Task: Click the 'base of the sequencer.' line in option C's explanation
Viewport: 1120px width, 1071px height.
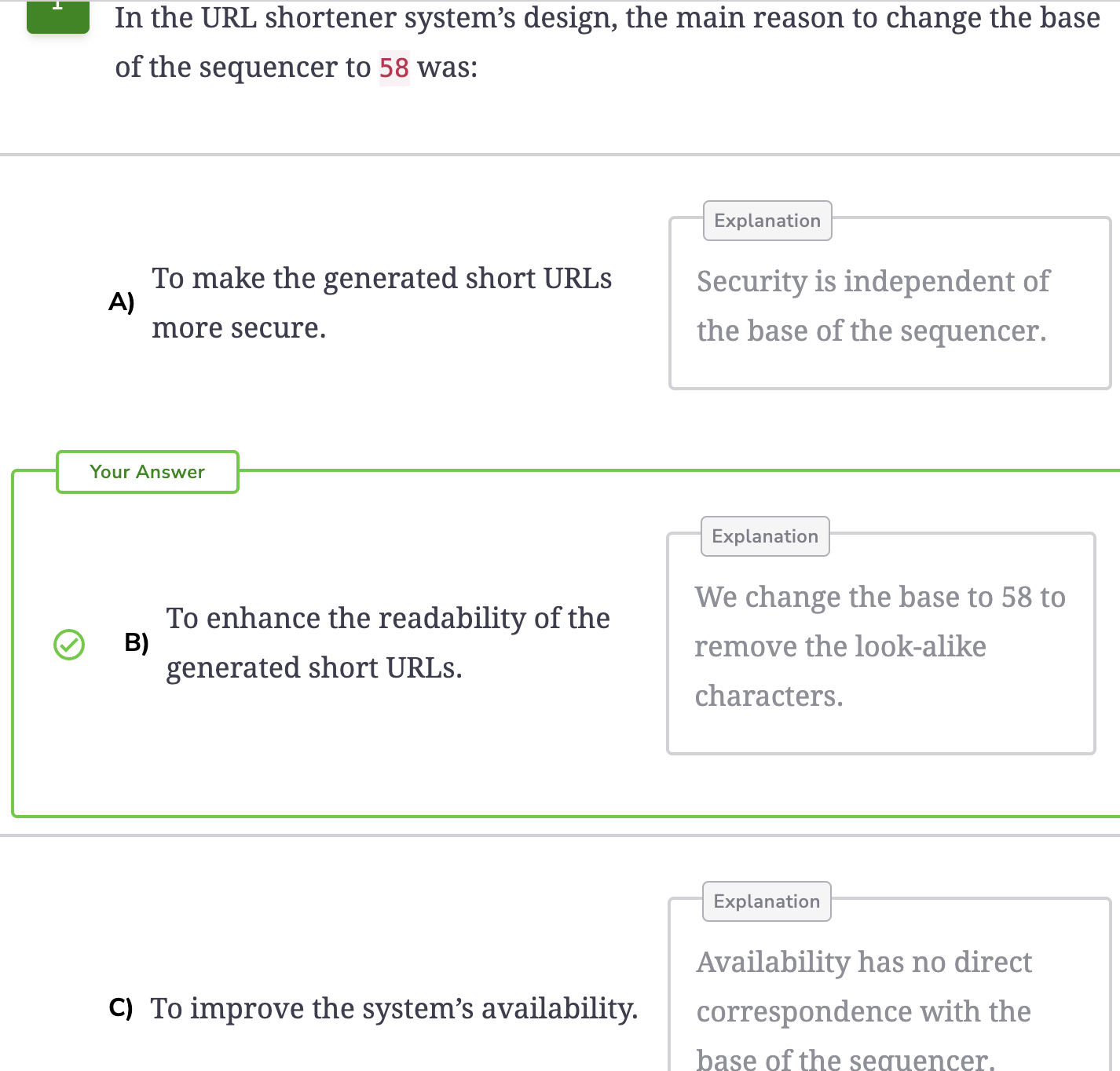Action: tap(846, 1058)
